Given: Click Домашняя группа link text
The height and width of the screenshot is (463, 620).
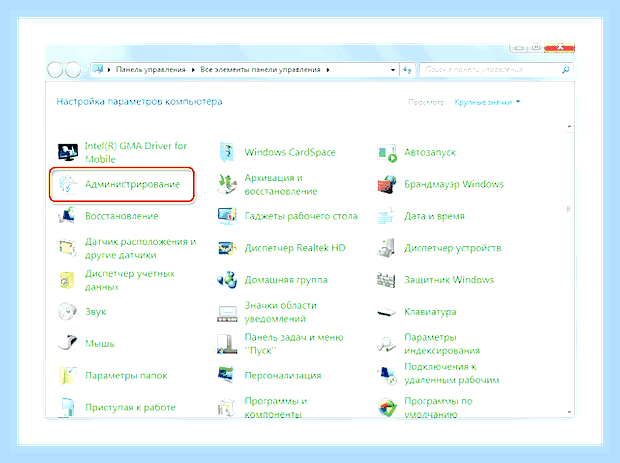Looking at the screenshot, I should [x=286, y=280].
